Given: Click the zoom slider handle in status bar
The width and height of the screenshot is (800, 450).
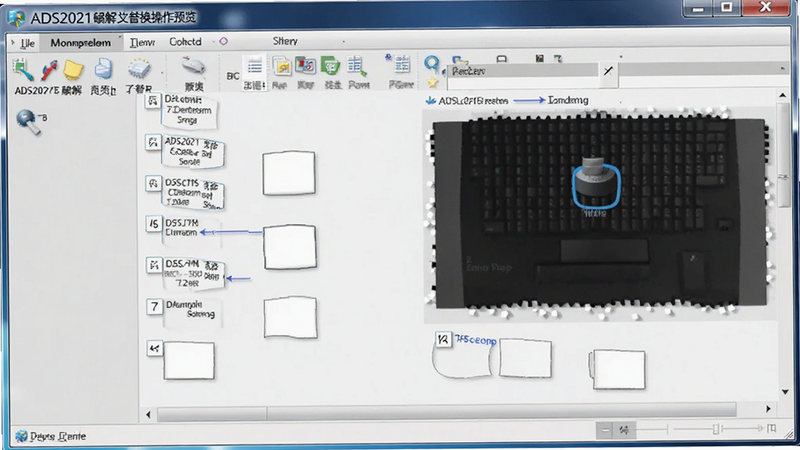Looking at the screenshot, I should (716, 429).
